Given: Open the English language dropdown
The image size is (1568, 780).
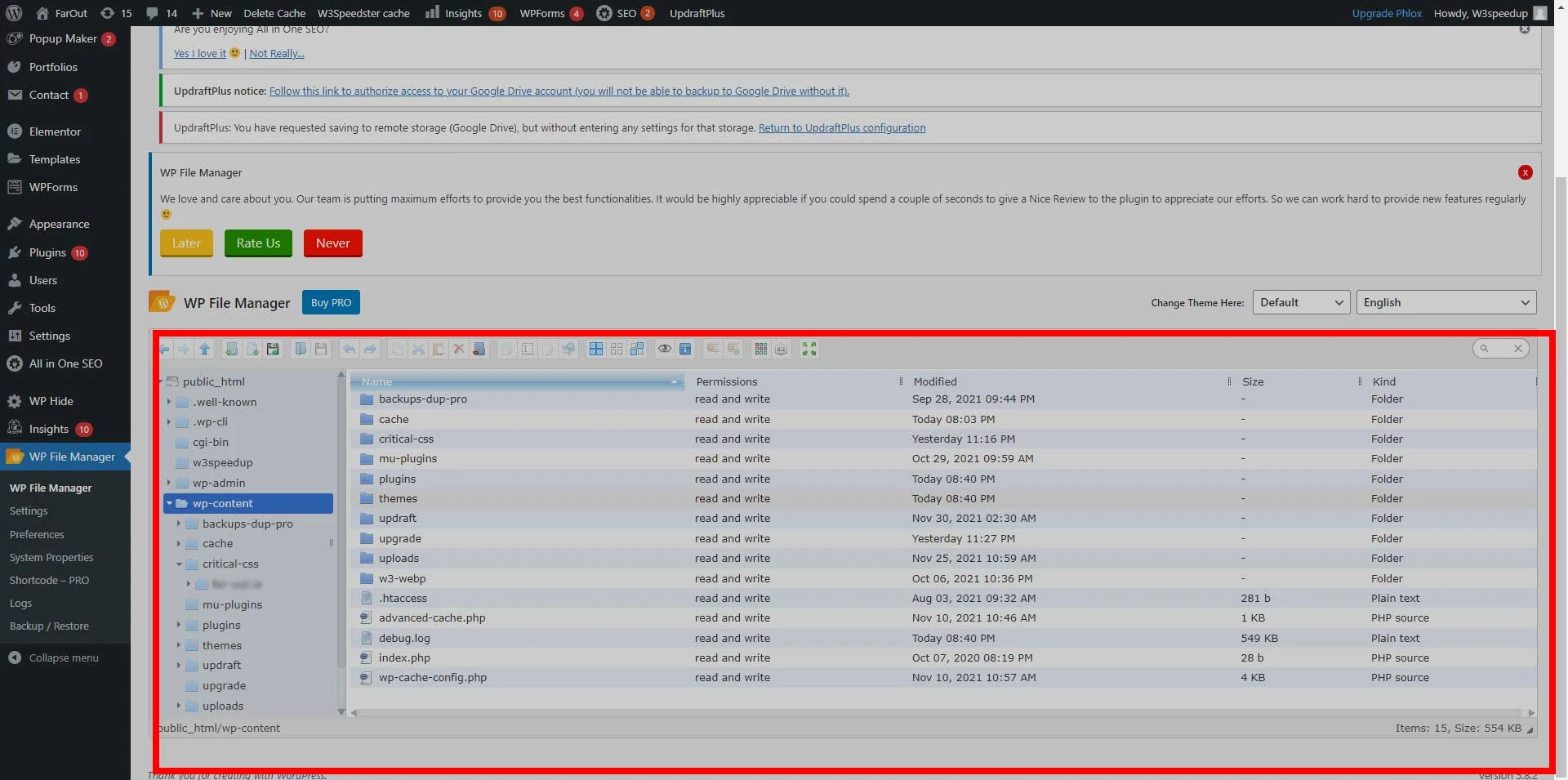Looking at the screenshot, I should (1445, 302).
